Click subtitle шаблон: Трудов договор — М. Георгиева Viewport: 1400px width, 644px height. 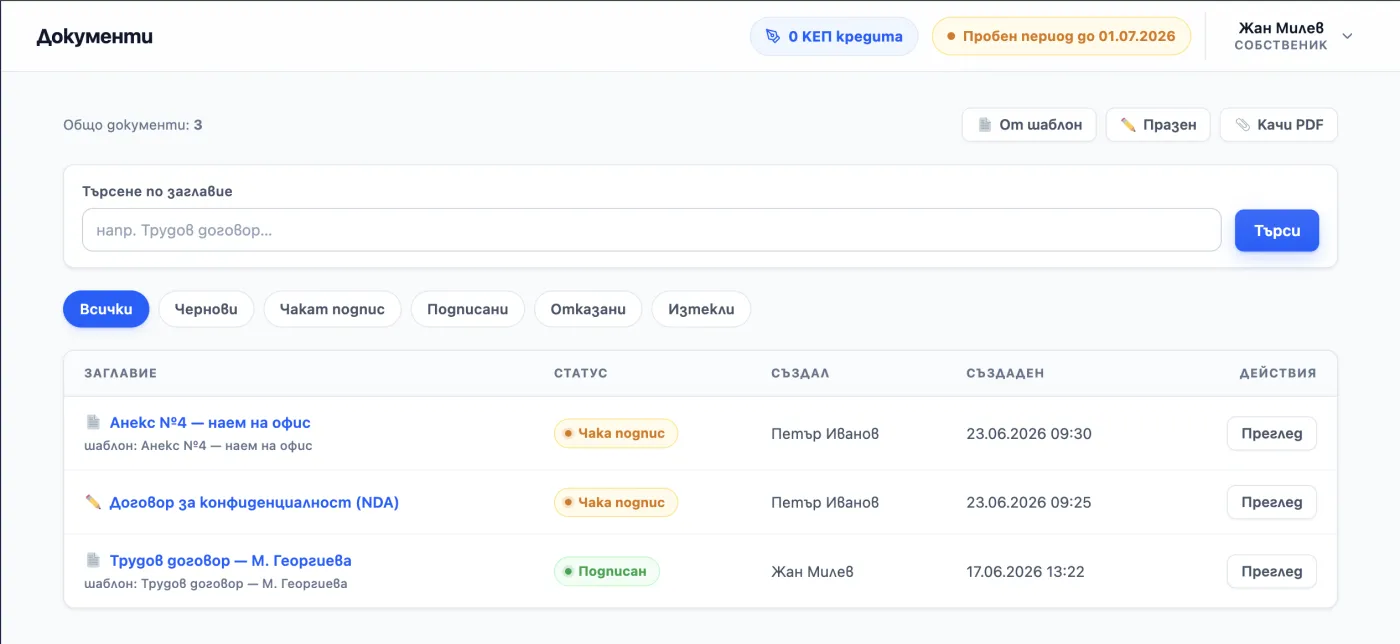[x=216, y=584]
